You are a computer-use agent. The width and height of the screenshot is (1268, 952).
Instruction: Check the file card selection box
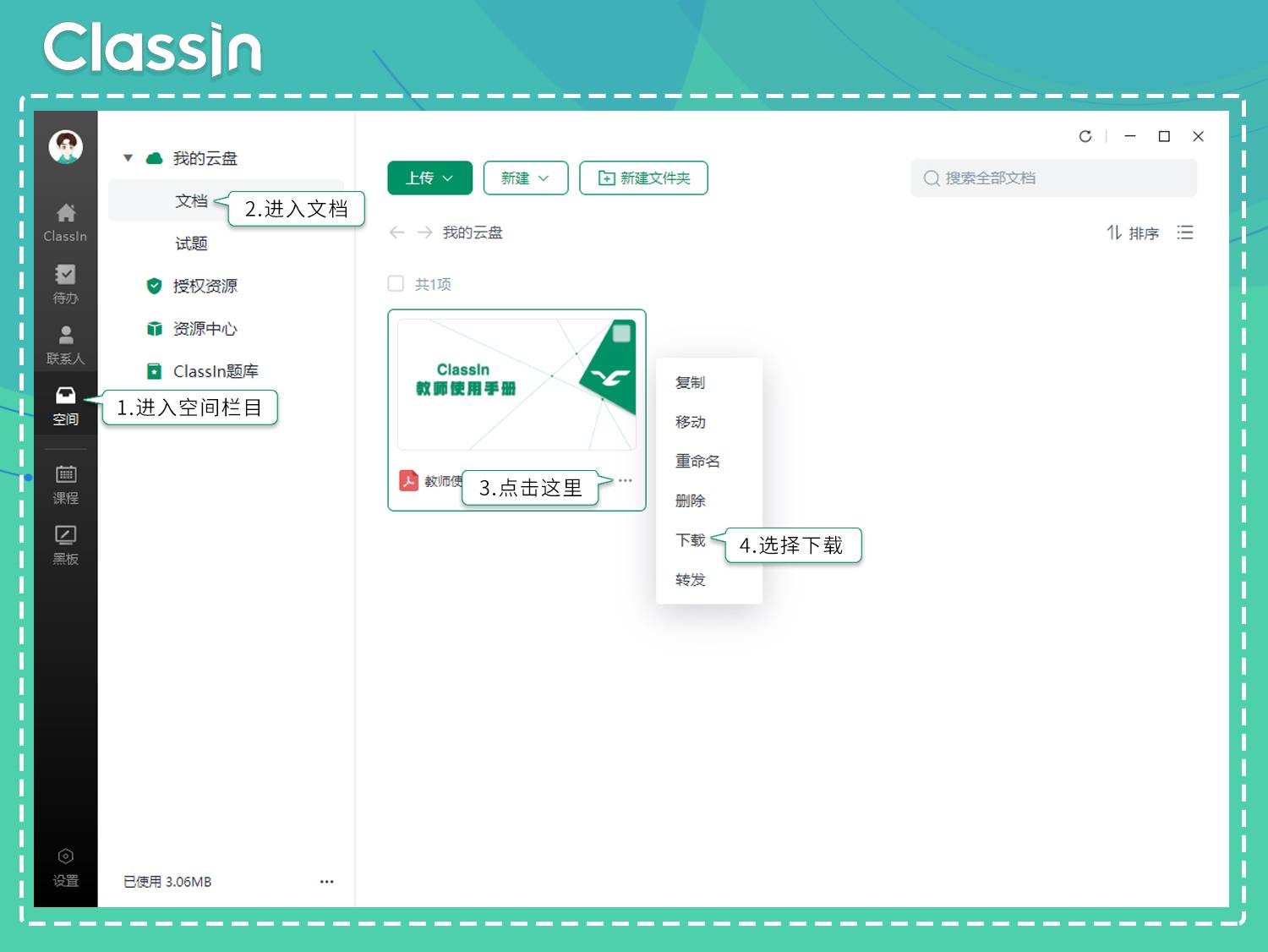tap(621, 333)
